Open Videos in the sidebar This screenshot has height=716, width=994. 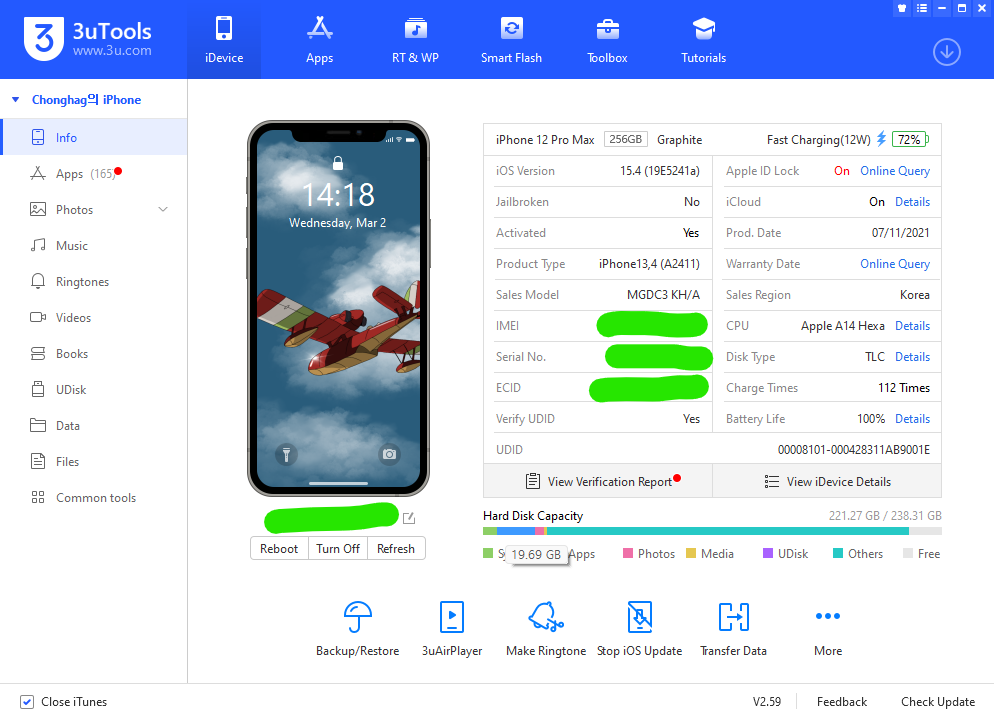coord(94,317)
